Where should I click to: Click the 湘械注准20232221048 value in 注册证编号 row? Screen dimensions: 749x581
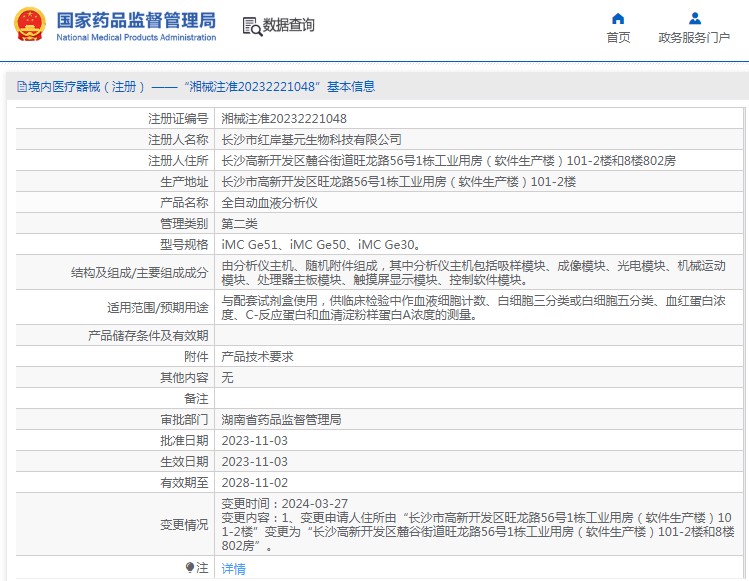pyautogui.click(x=284, y=118)
